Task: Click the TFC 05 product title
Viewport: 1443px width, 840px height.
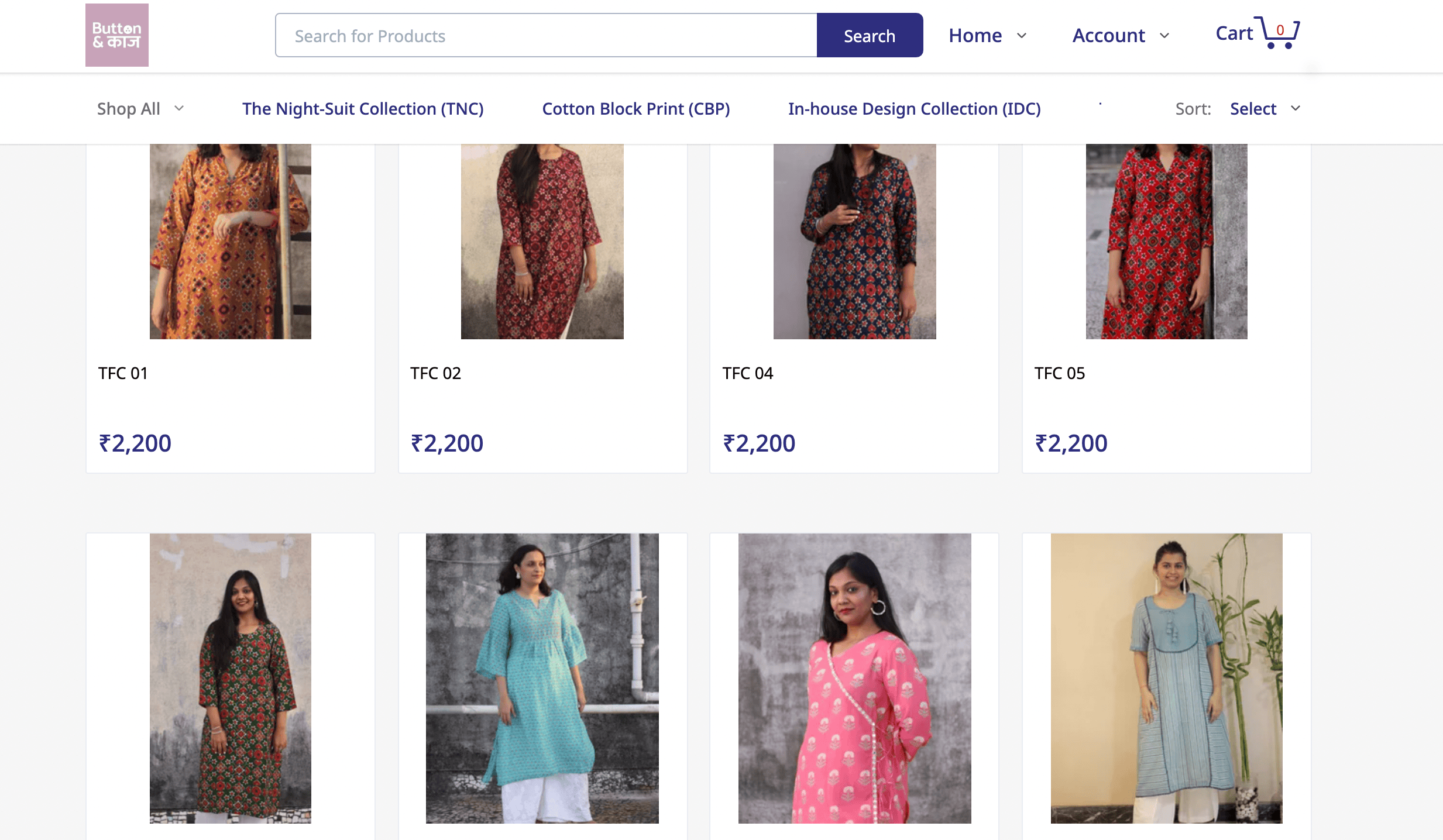Action: pos(1059,373)
